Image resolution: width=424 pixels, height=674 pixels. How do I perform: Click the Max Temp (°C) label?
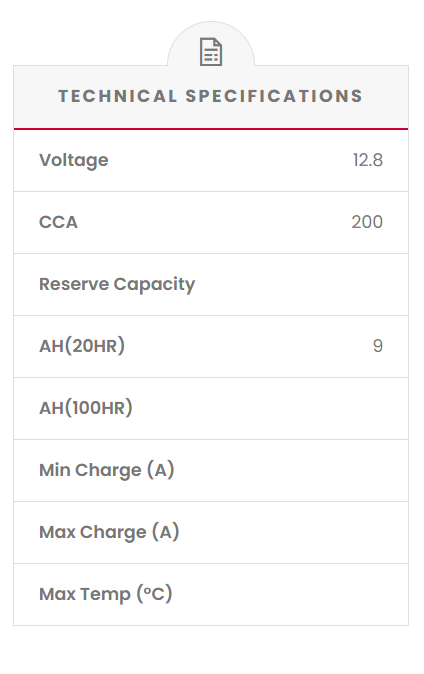[x=106, y=594]
